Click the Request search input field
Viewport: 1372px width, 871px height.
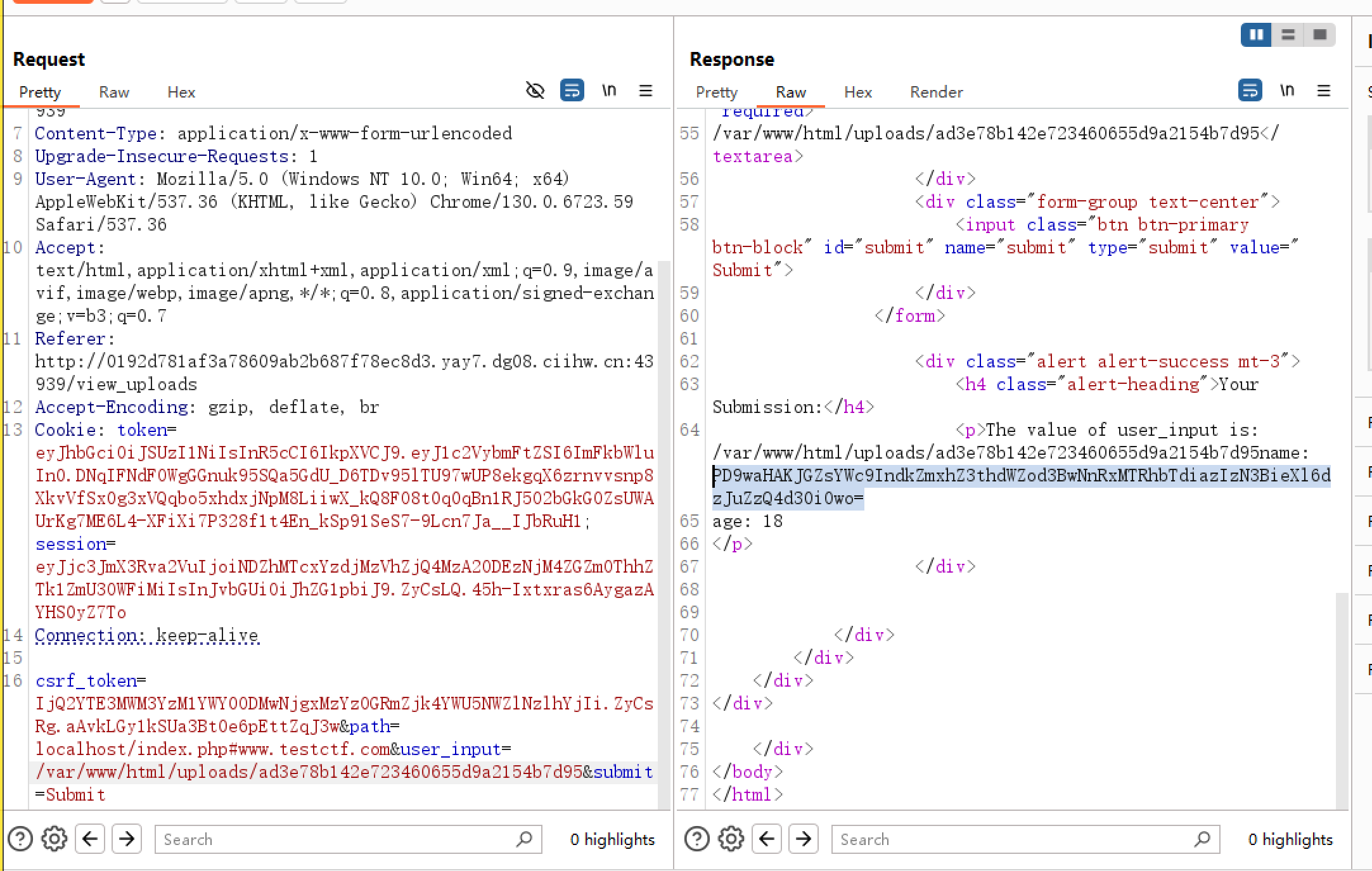(336, 839)
